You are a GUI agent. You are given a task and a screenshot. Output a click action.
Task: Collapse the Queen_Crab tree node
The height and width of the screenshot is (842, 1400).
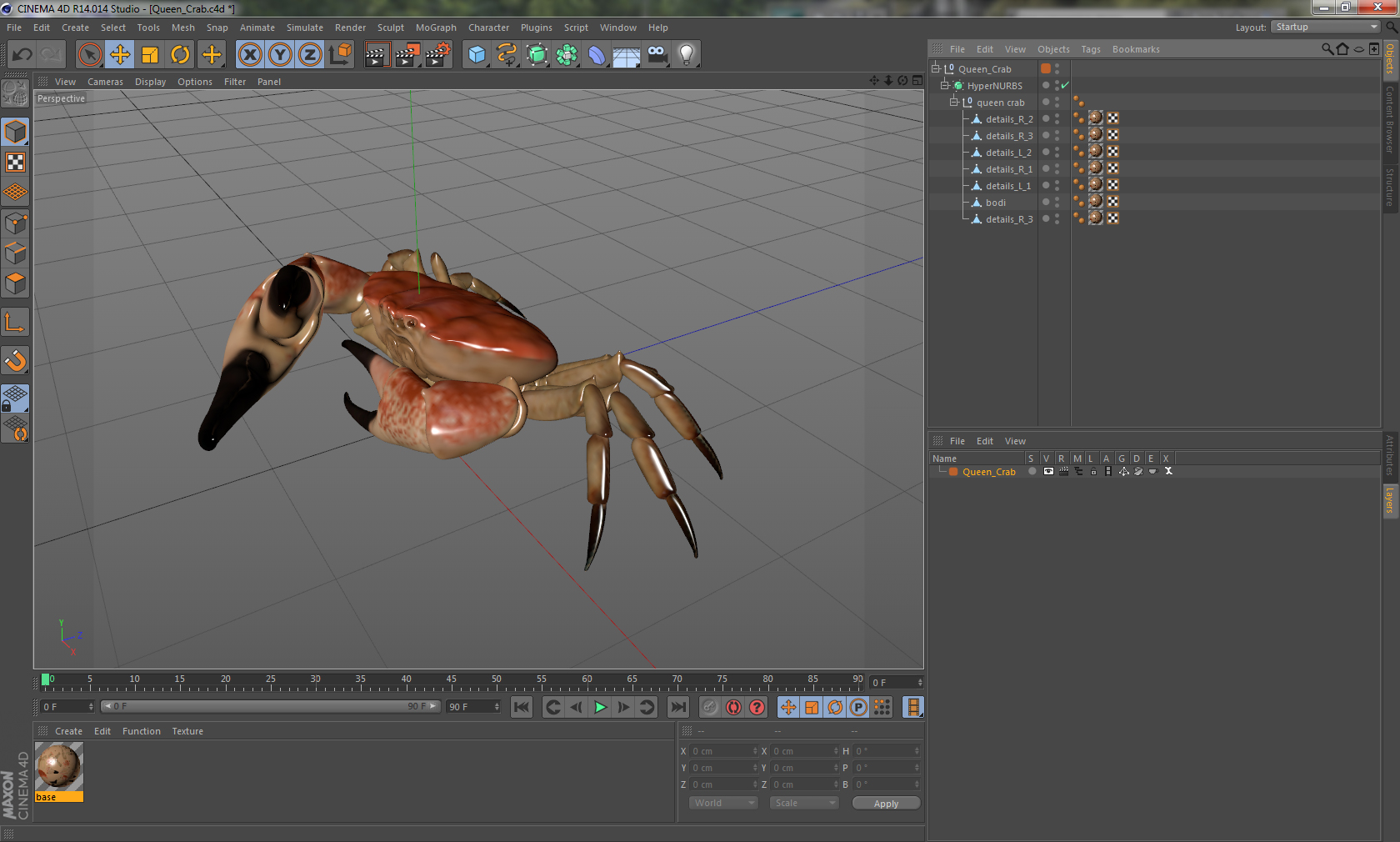936,68
